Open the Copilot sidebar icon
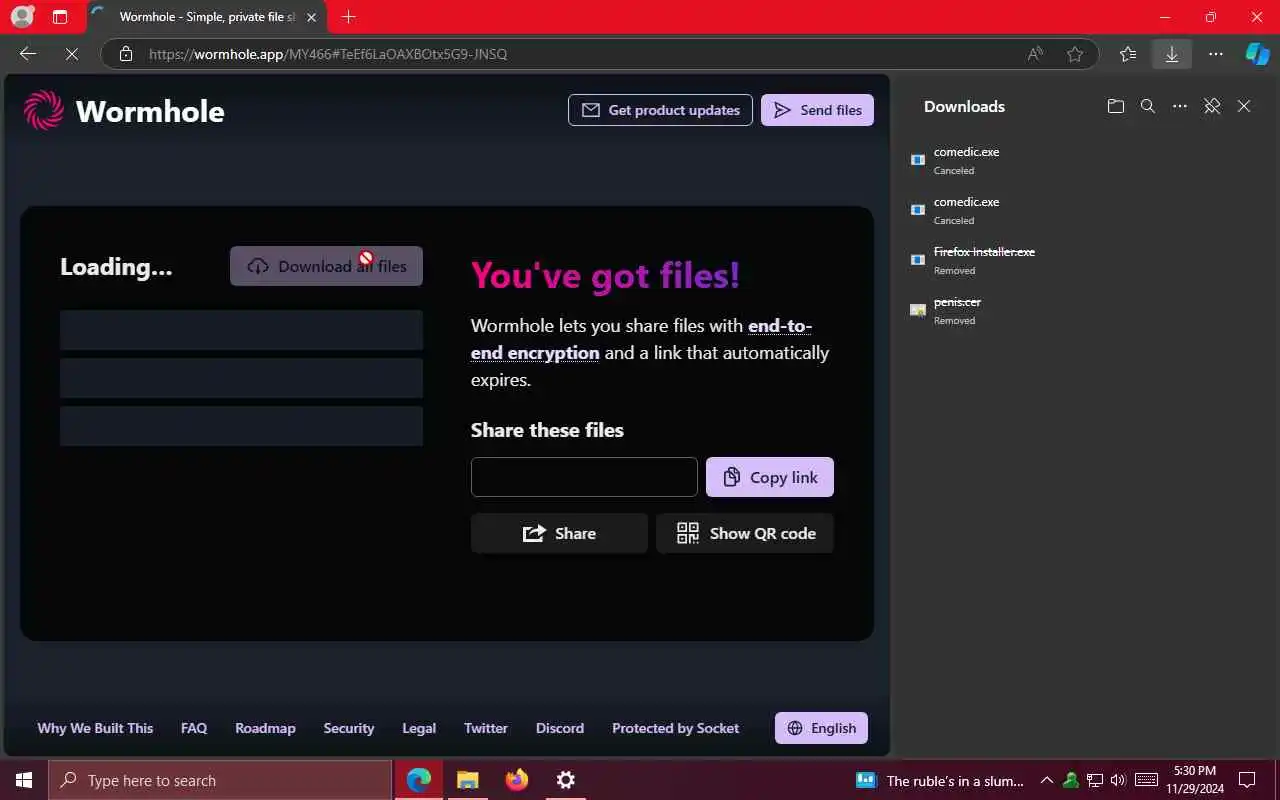 (1257, 54)
